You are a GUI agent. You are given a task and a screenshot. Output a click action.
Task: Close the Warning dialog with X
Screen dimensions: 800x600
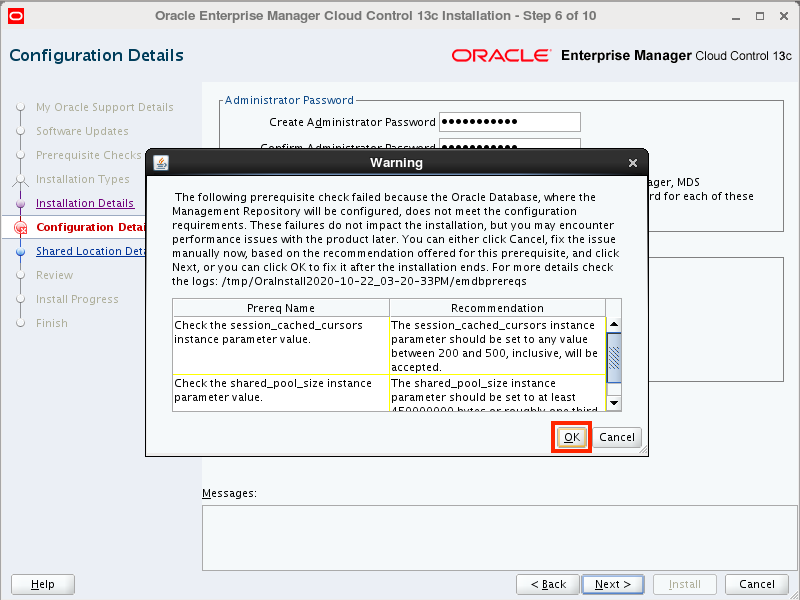tap(633, 163)
